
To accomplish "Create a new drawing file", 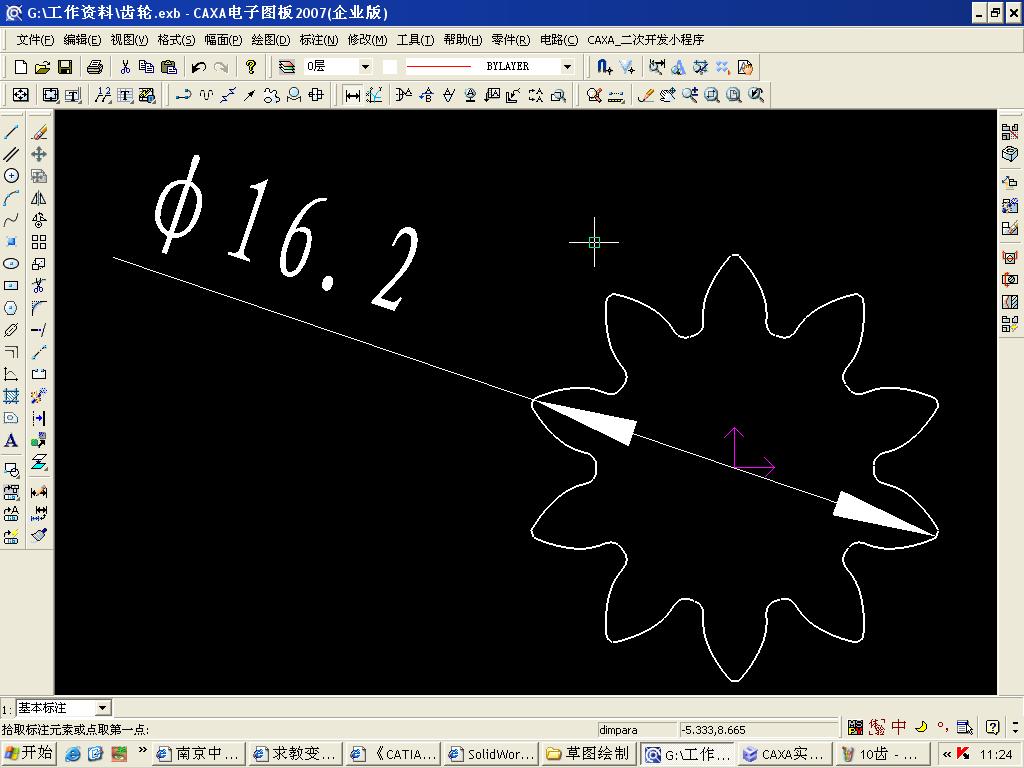I will click(x=21, y=67).
